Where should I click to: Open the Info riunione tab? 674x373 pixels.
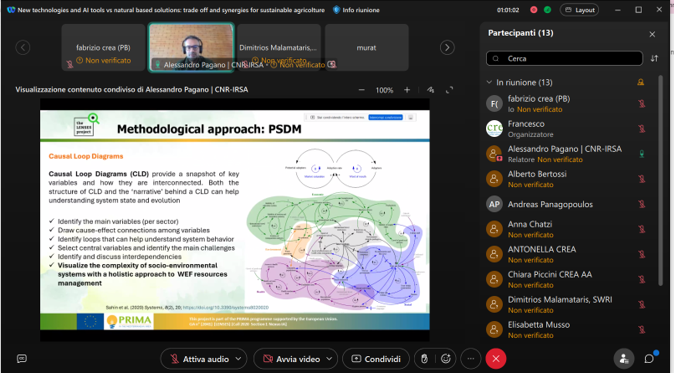tap(356, 10)
